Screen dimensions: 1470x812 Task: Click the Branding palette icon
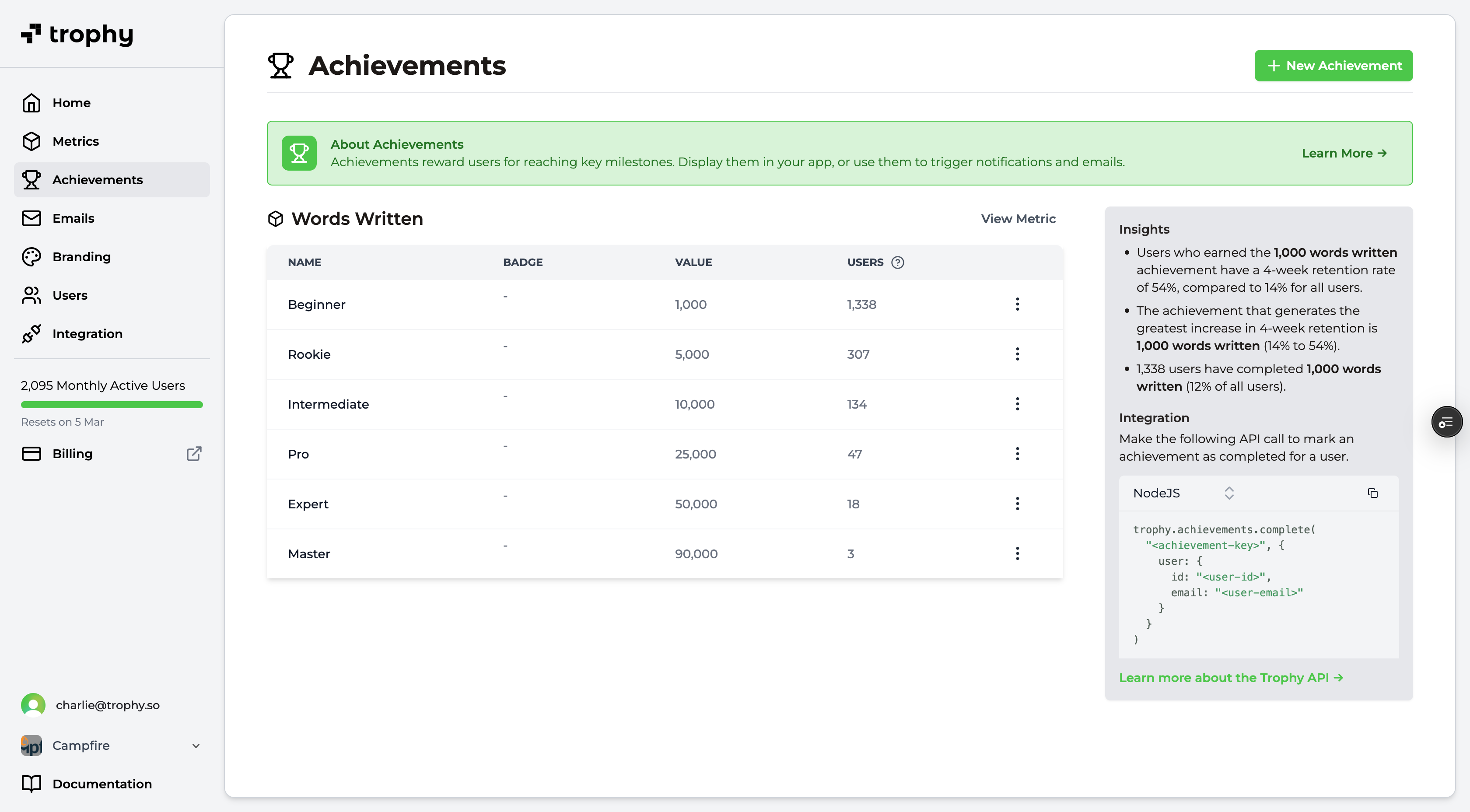(31, 257)
